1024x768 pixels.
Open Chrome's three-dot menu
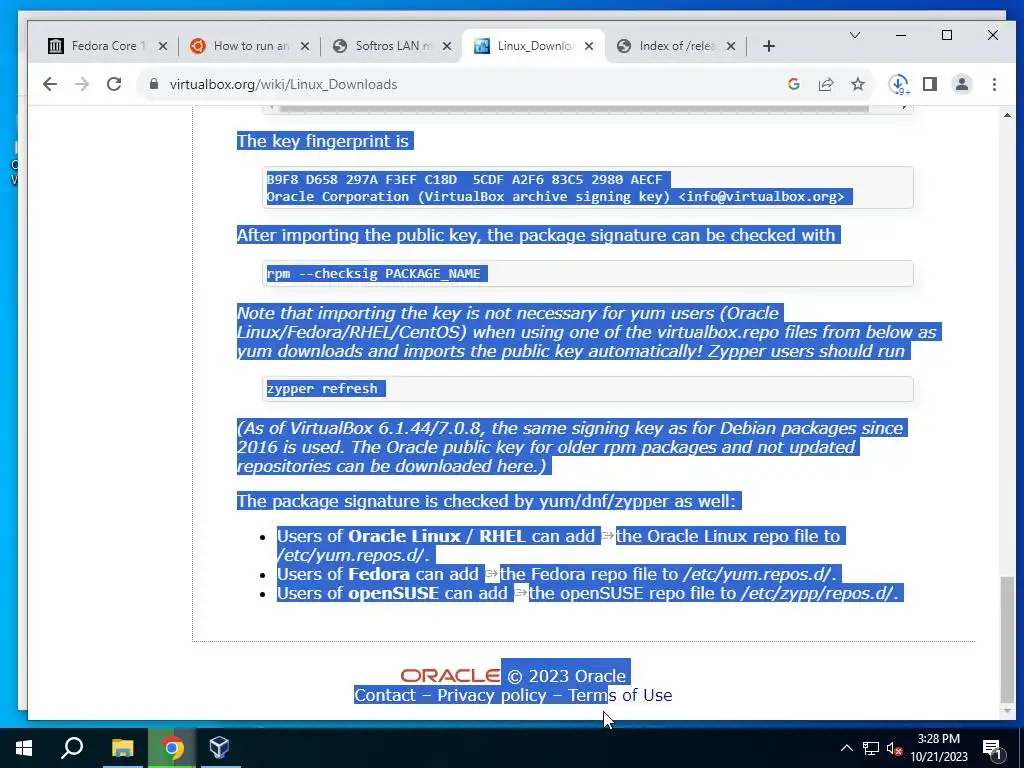click(x=994, y=84)
